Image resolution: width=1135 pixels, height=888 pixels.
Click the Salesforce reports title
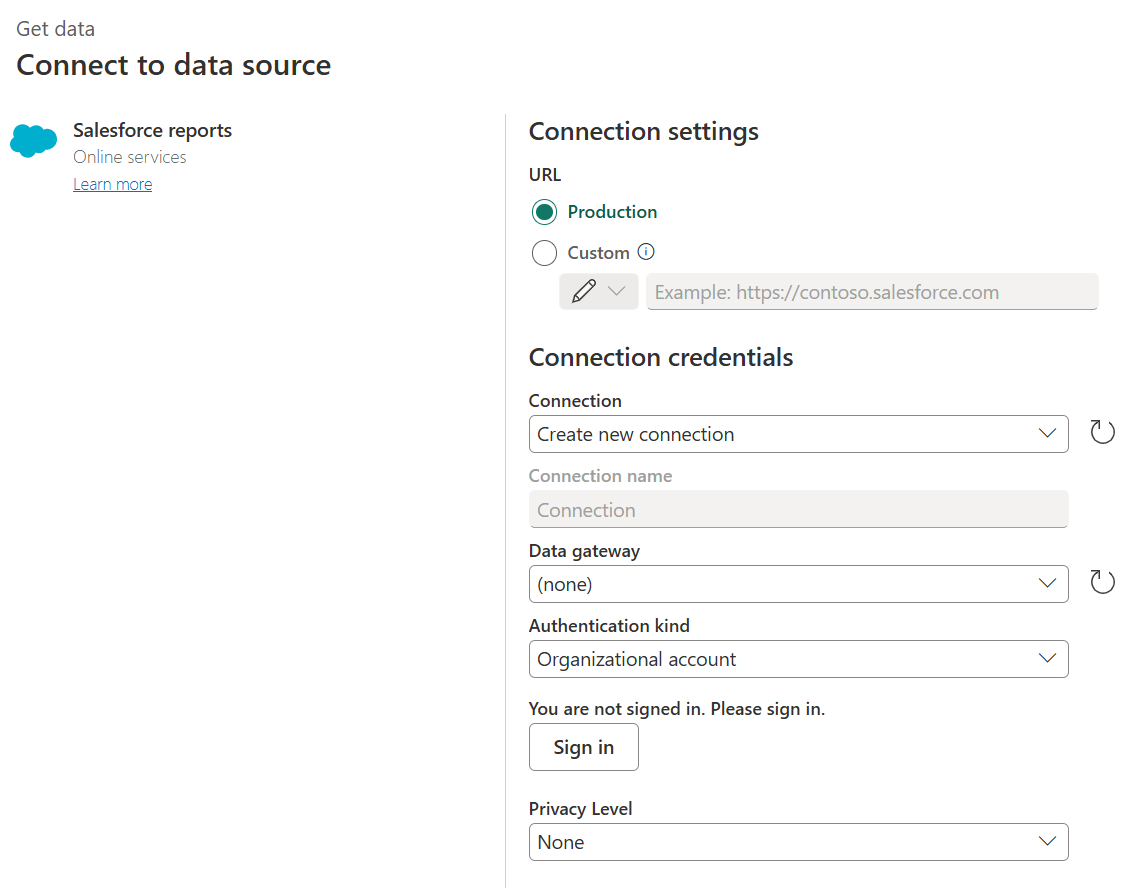click(x=152, y=131)
